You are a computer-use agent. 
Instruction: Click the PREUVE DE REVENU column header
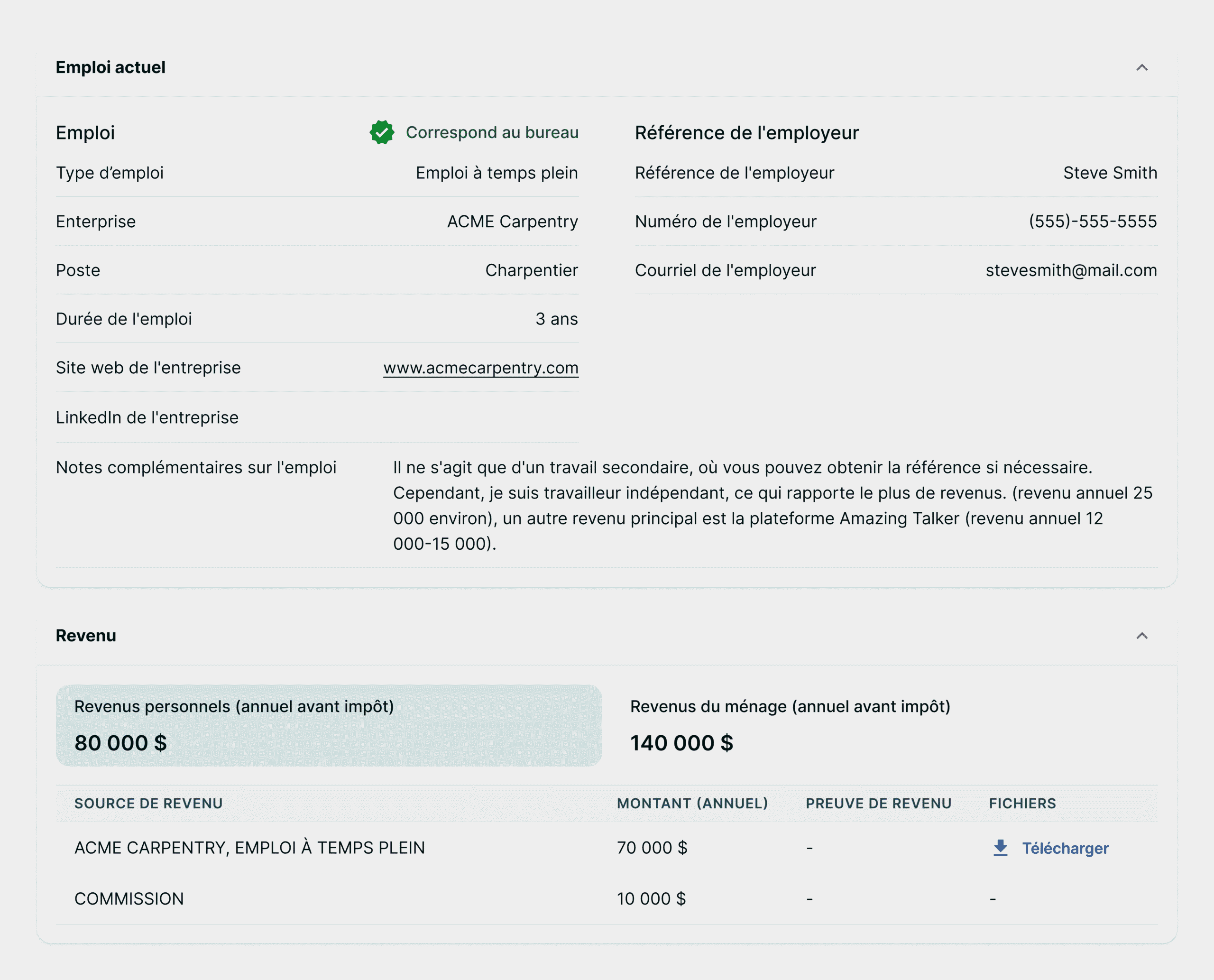878,804
